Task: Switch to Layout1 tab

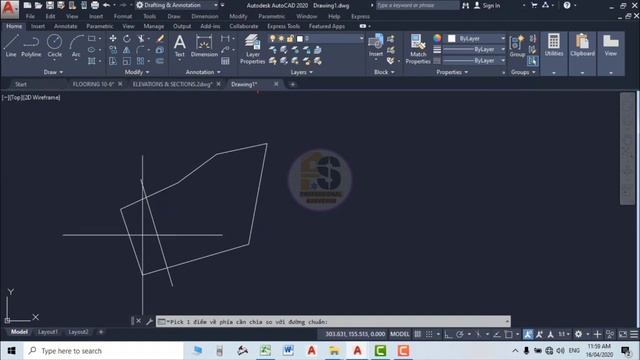Action: [48, 332]
